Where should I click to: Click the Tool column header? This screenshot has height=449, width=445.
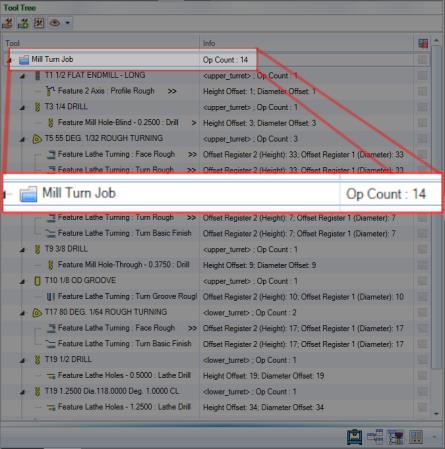[x=101, y=43]
